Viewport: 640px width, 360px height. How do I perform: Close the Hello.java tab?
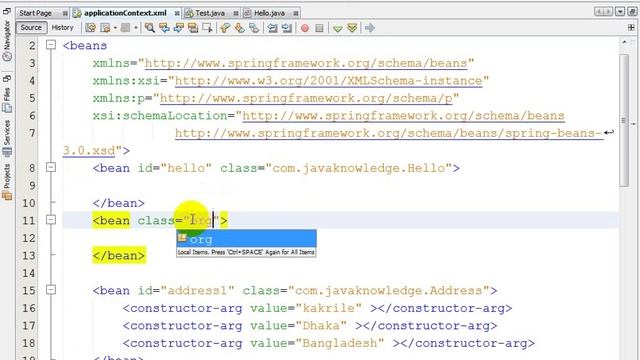pyautogui.click(x=296, y=13)
